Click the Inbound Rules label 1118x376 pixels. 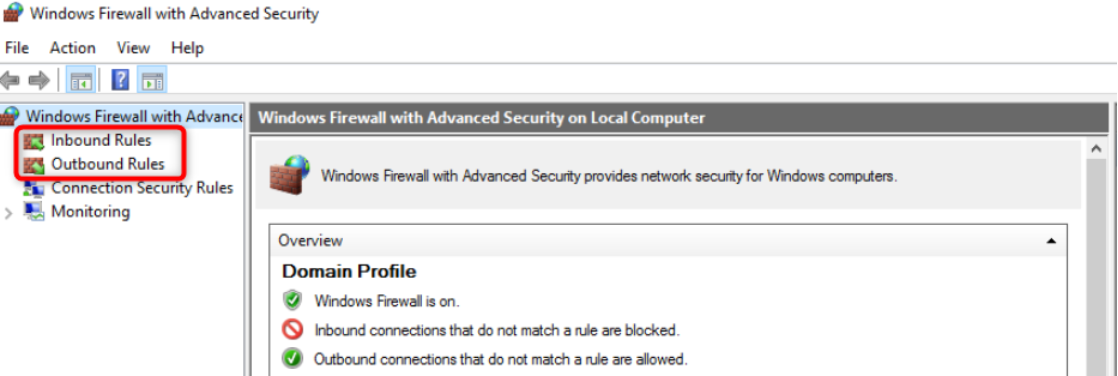[101, 141]
